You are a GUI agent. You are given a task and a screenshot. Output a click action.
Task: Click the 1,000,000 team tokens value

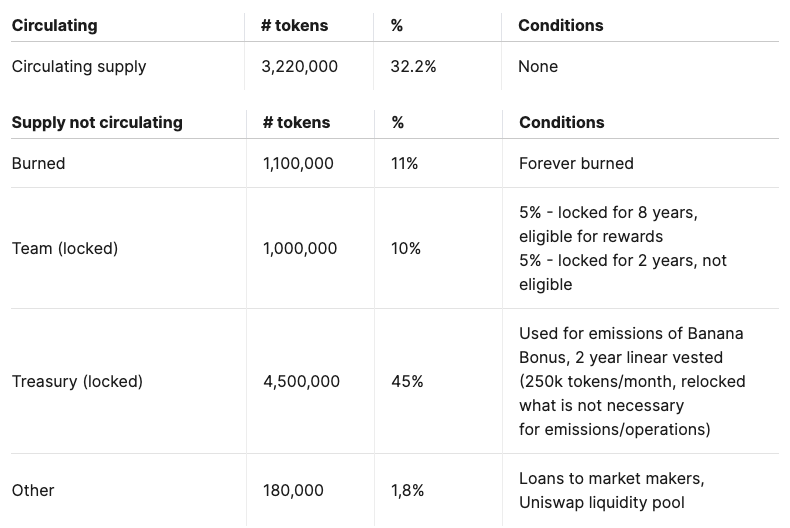click(x=300, y=248)
